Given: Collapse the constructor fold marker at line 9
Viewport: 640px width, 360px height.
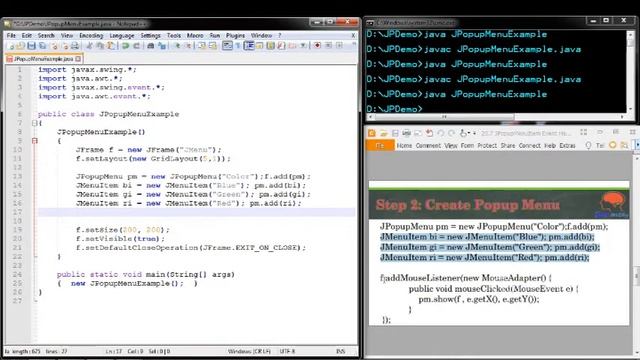Looking at the screenshot, I should click(35, 141).
